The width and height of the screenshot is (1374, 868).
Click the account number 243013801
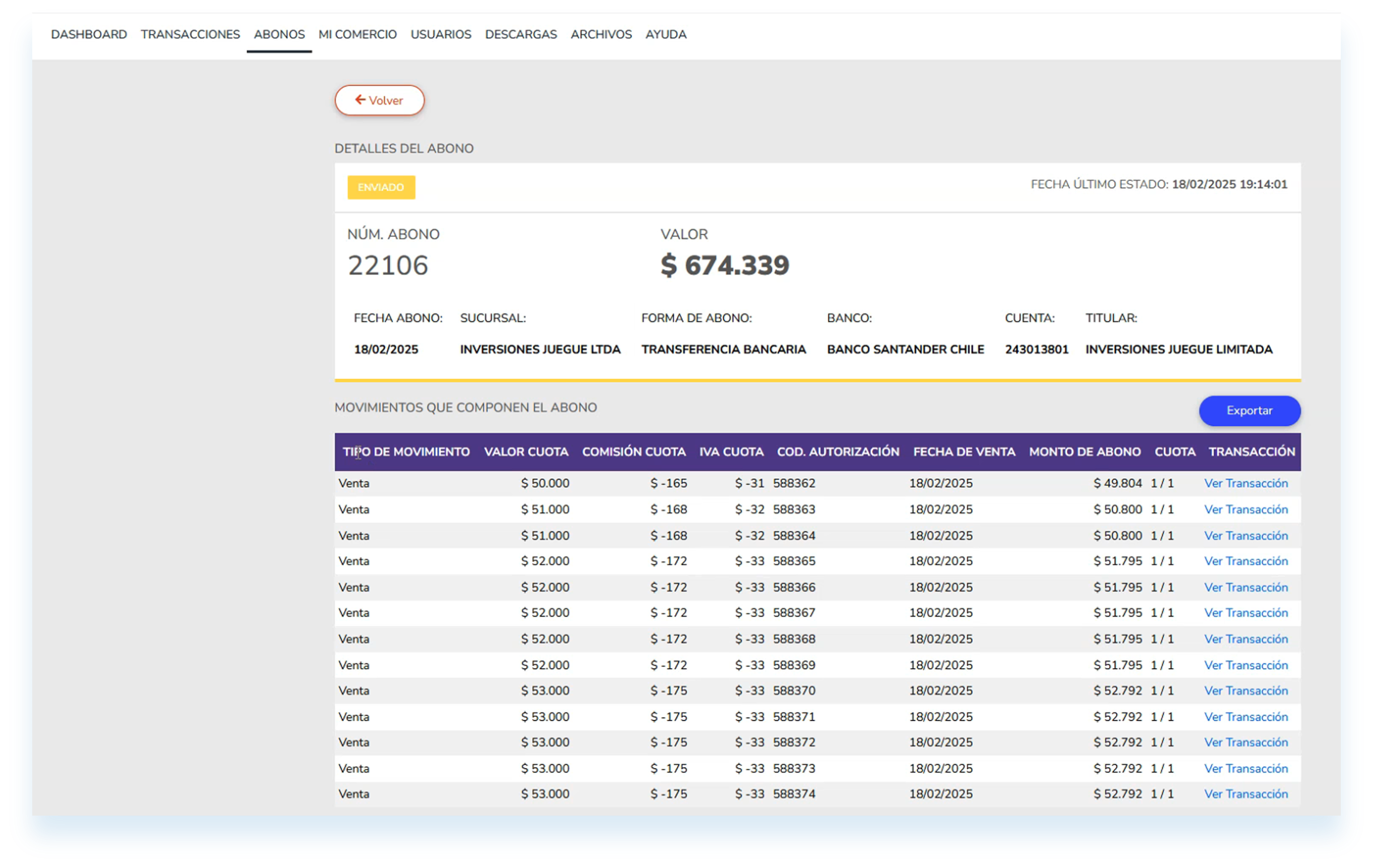[1037, 349]
